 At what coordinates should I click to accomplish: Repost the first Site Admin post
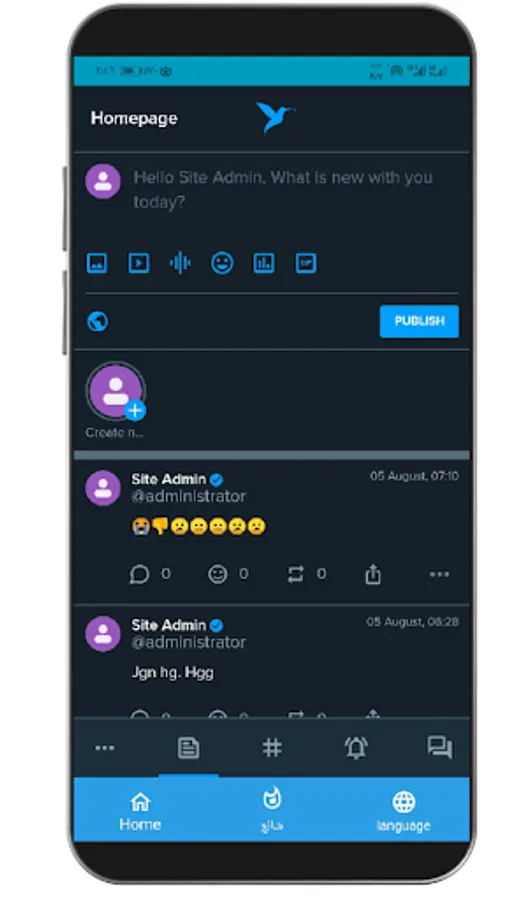295,574
